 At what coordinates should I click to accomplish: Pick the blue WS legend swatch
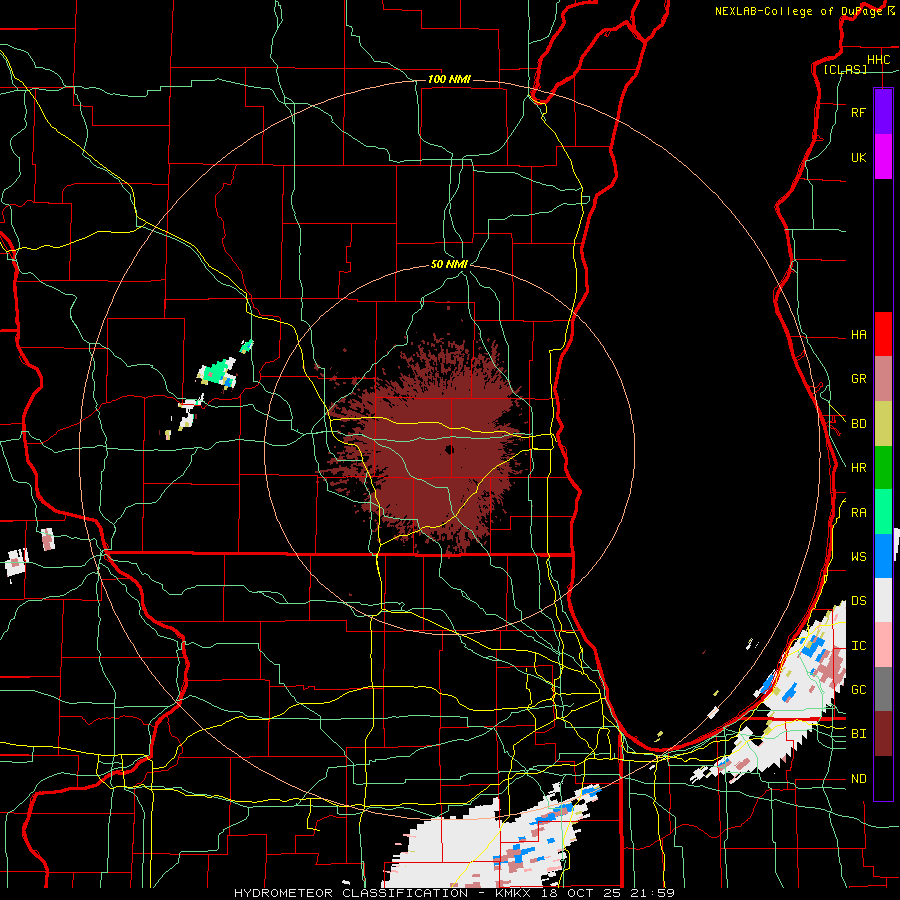click(x=883, y=556)
